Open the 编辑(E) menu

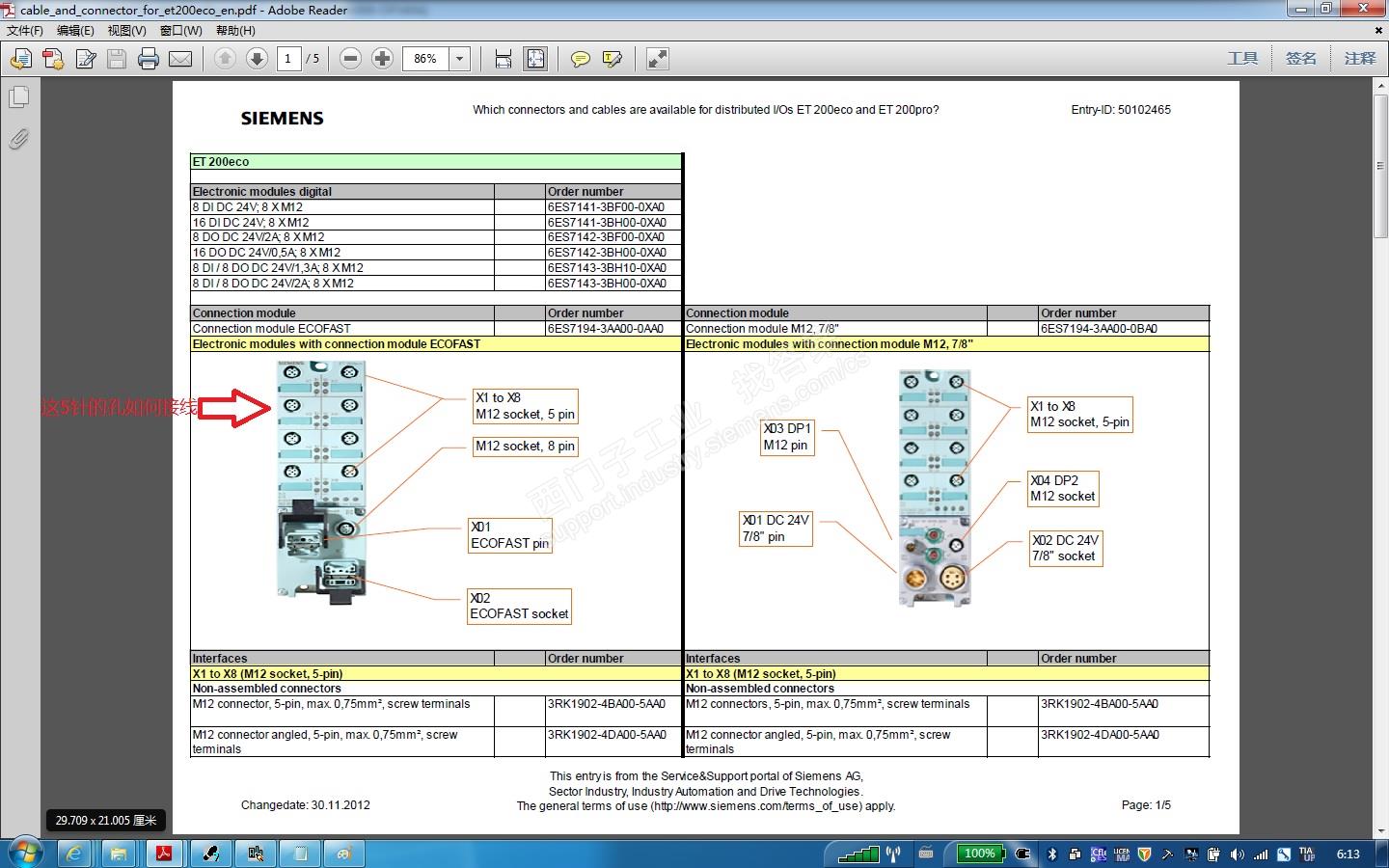75,31
